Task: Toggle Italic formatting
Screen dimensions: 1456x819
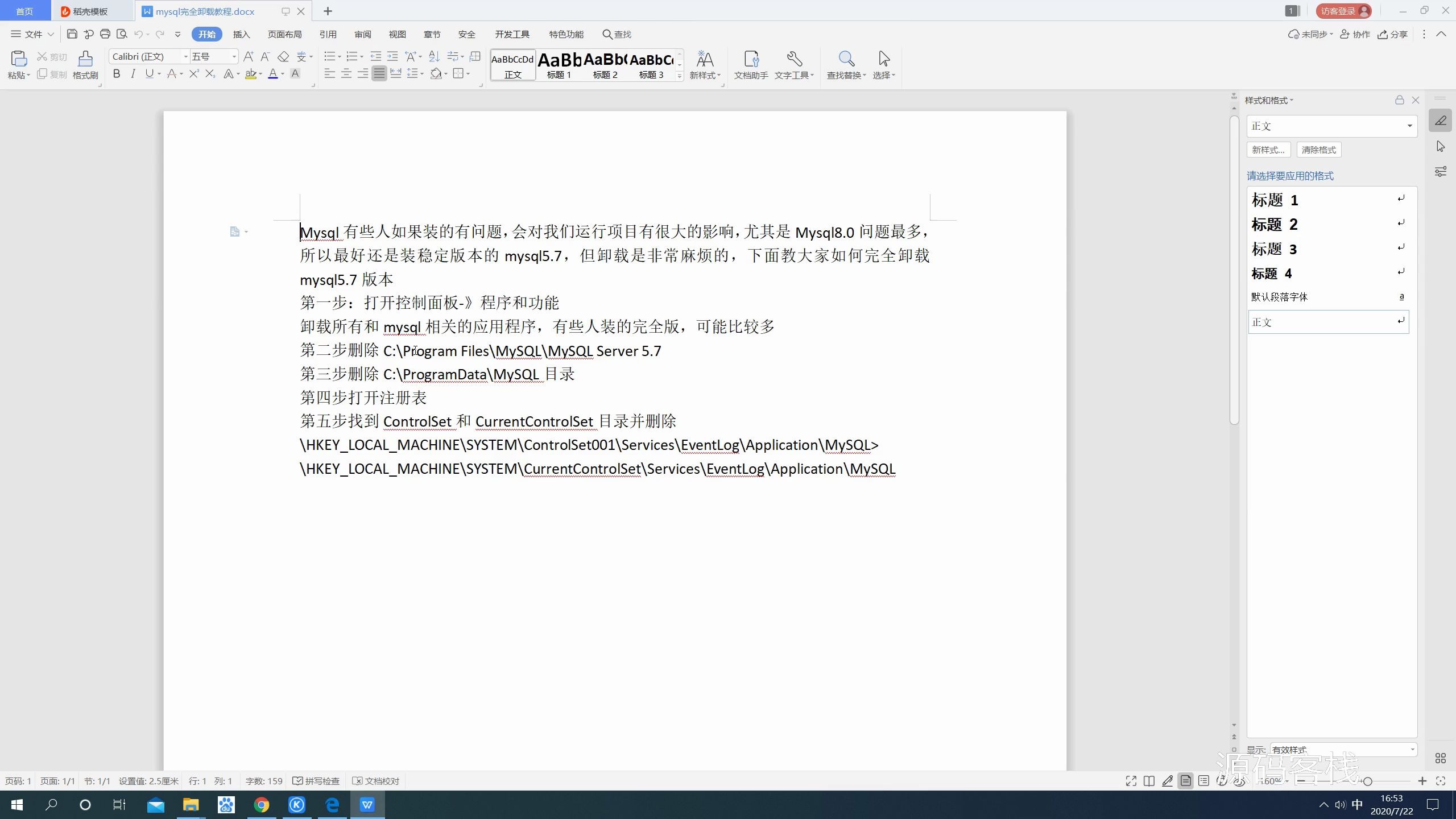Action: 133,73
